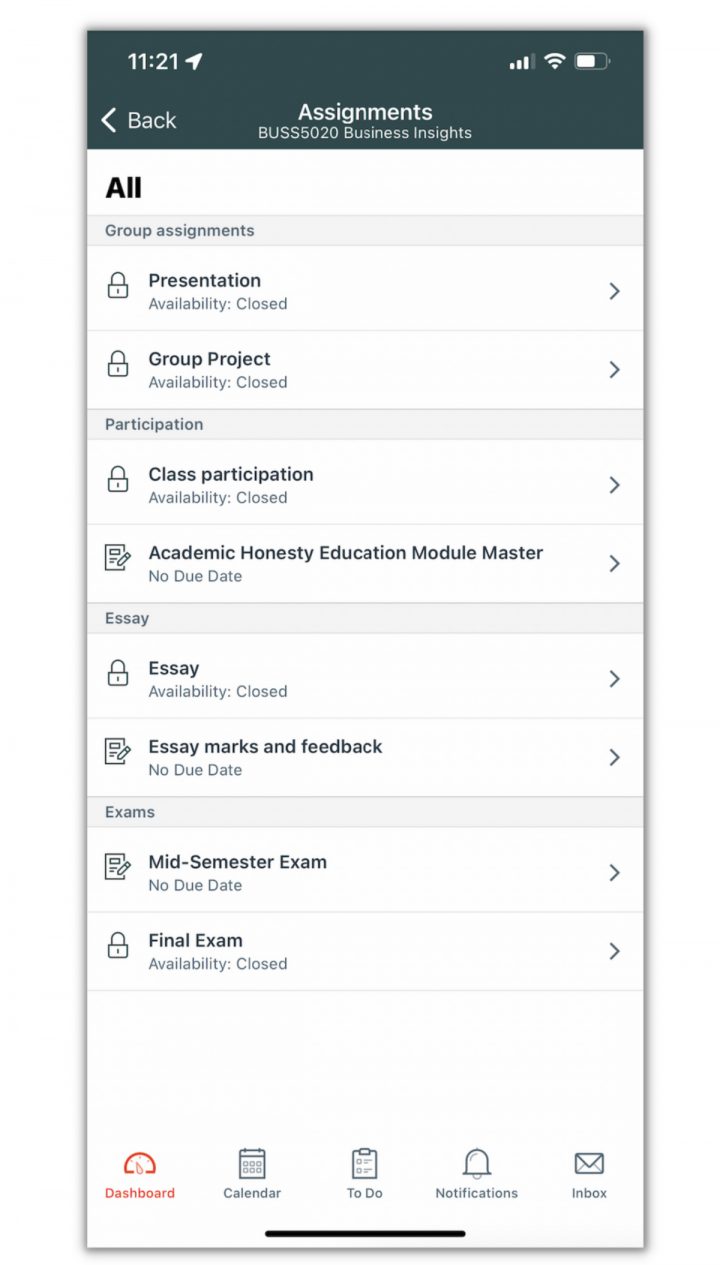The height and width of the screenshot is (1265, 720).
Task: Tap the Inbox envelope icon
Action: pos(589,1164)
